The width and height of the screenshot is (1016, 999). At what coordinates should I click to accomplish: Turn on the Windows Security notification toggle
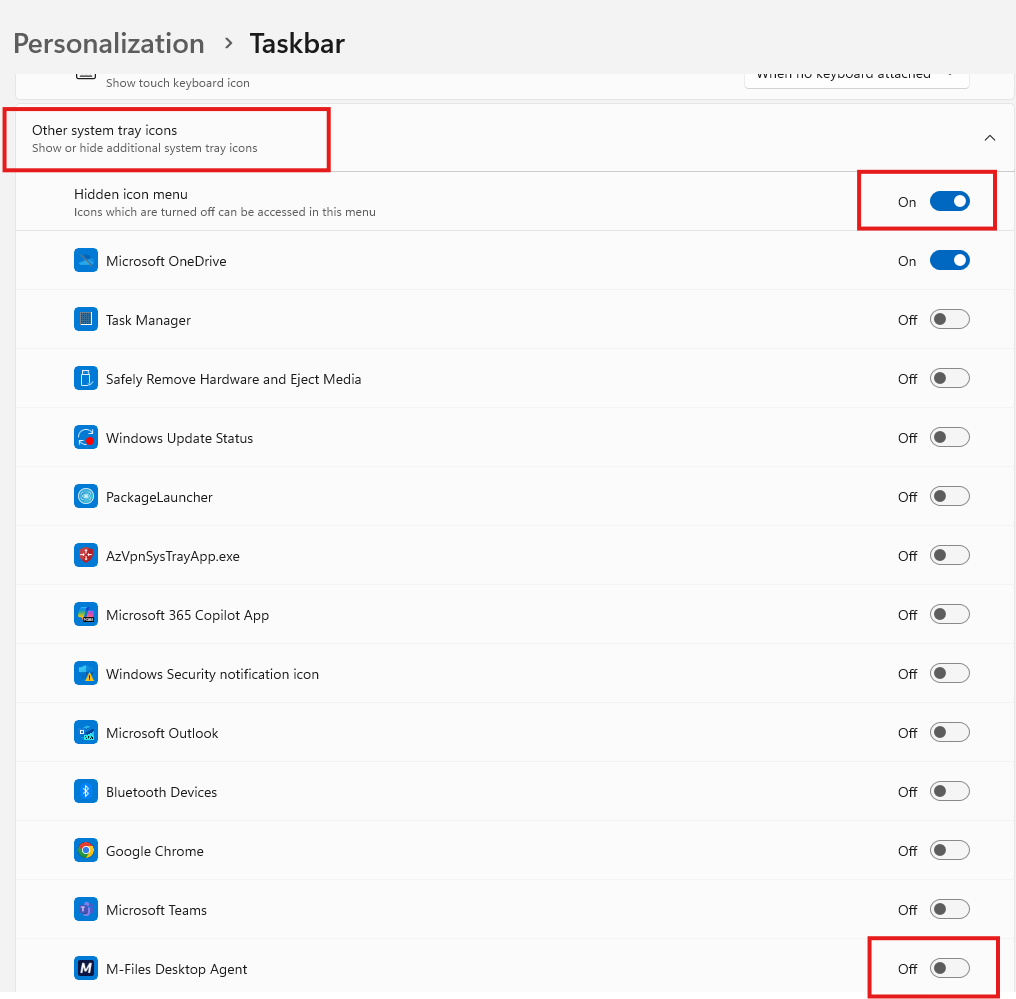949,673
